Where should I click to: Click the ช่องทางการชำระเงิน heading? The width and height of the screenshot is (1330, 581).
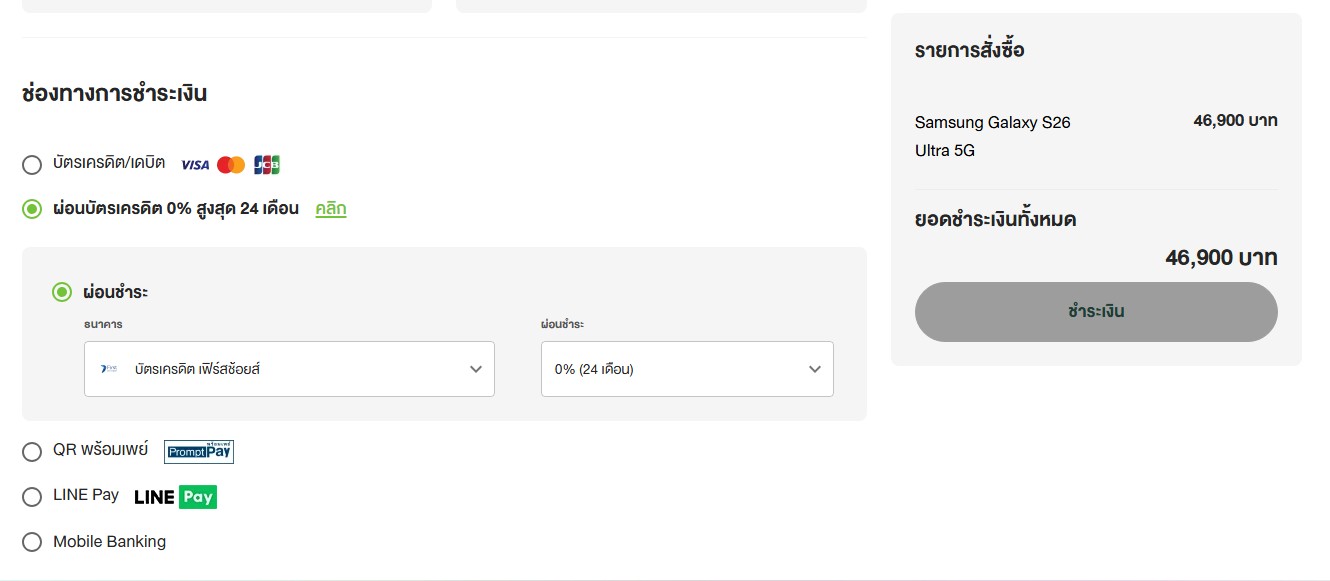tap(114, 94)
